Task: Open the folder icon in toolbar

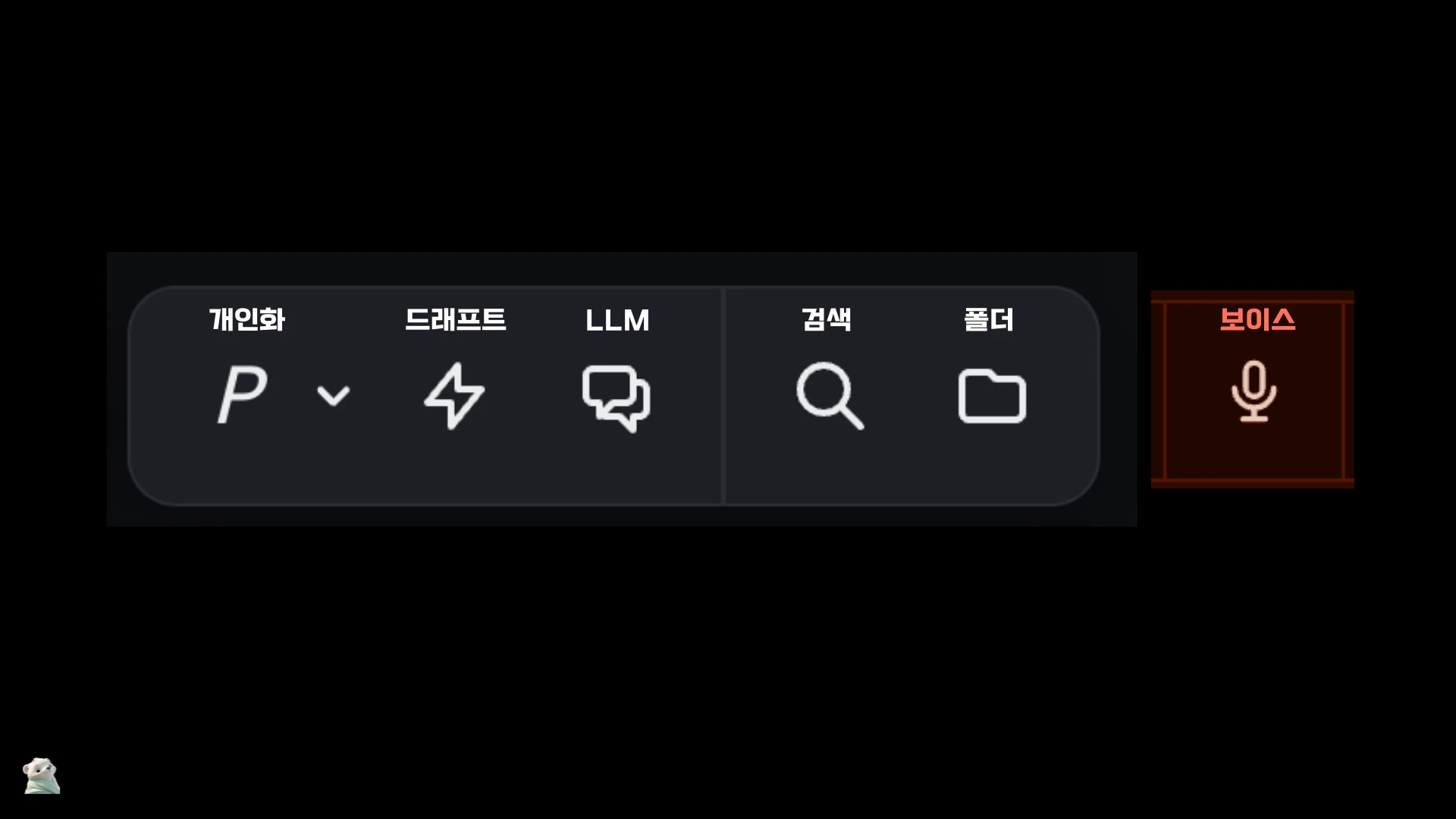Action: point(992,396)
